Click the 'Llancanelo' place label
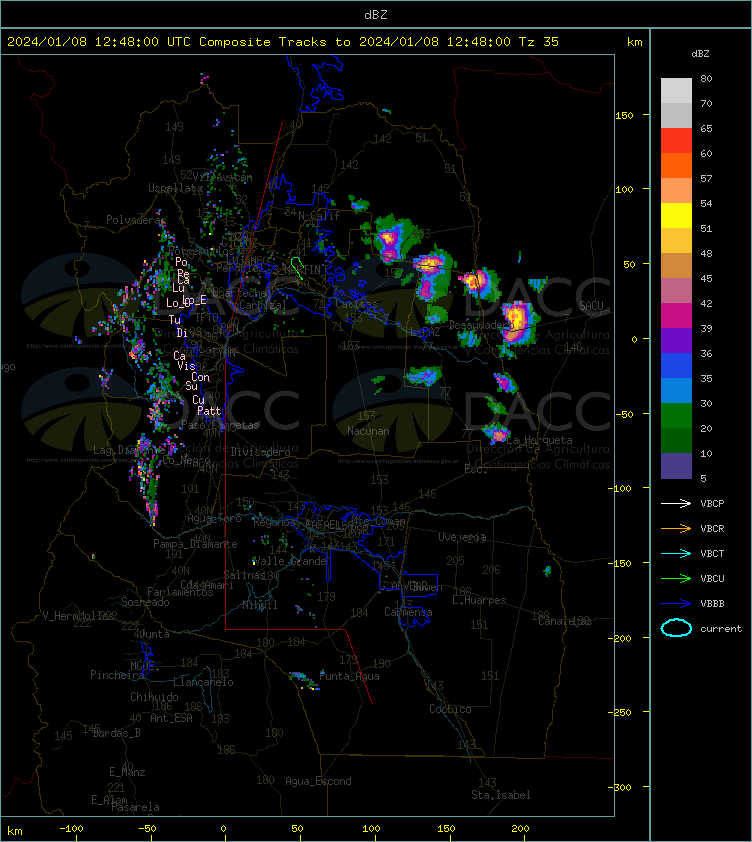 pos(203,682)
